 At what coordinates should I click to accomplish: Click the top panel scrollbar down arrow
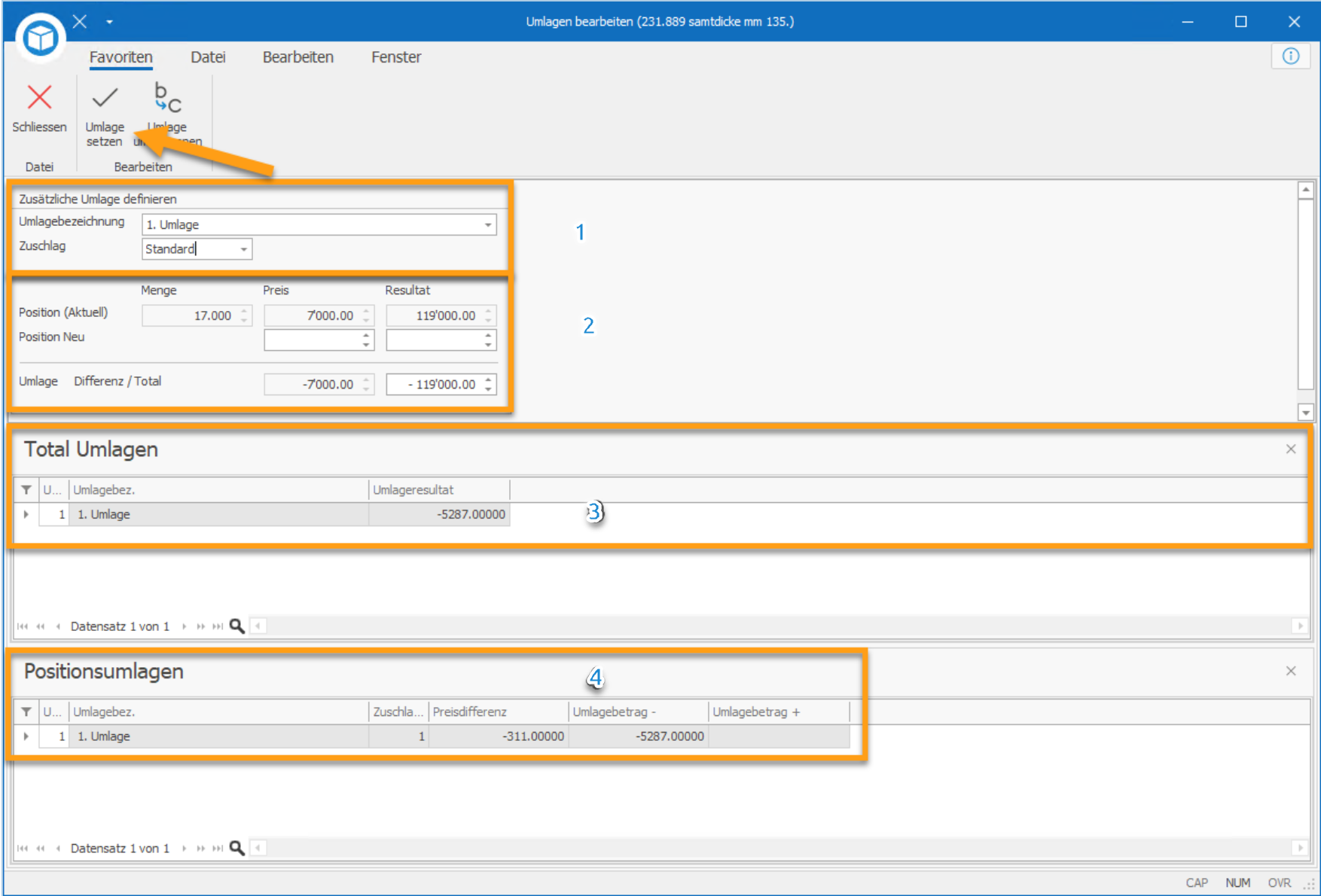[x=1306, y=412]
